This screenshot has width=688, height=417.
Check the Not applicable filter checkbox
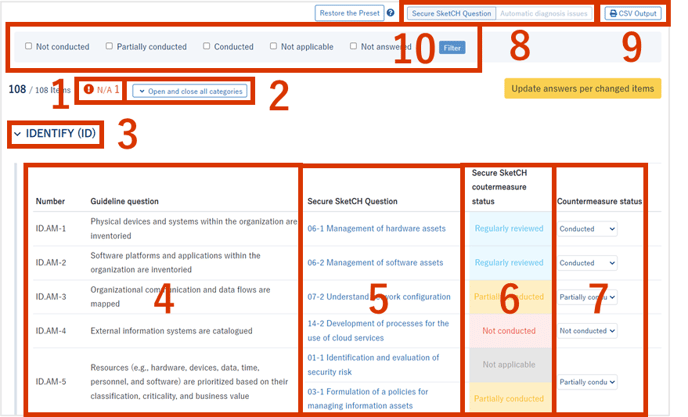273,46
